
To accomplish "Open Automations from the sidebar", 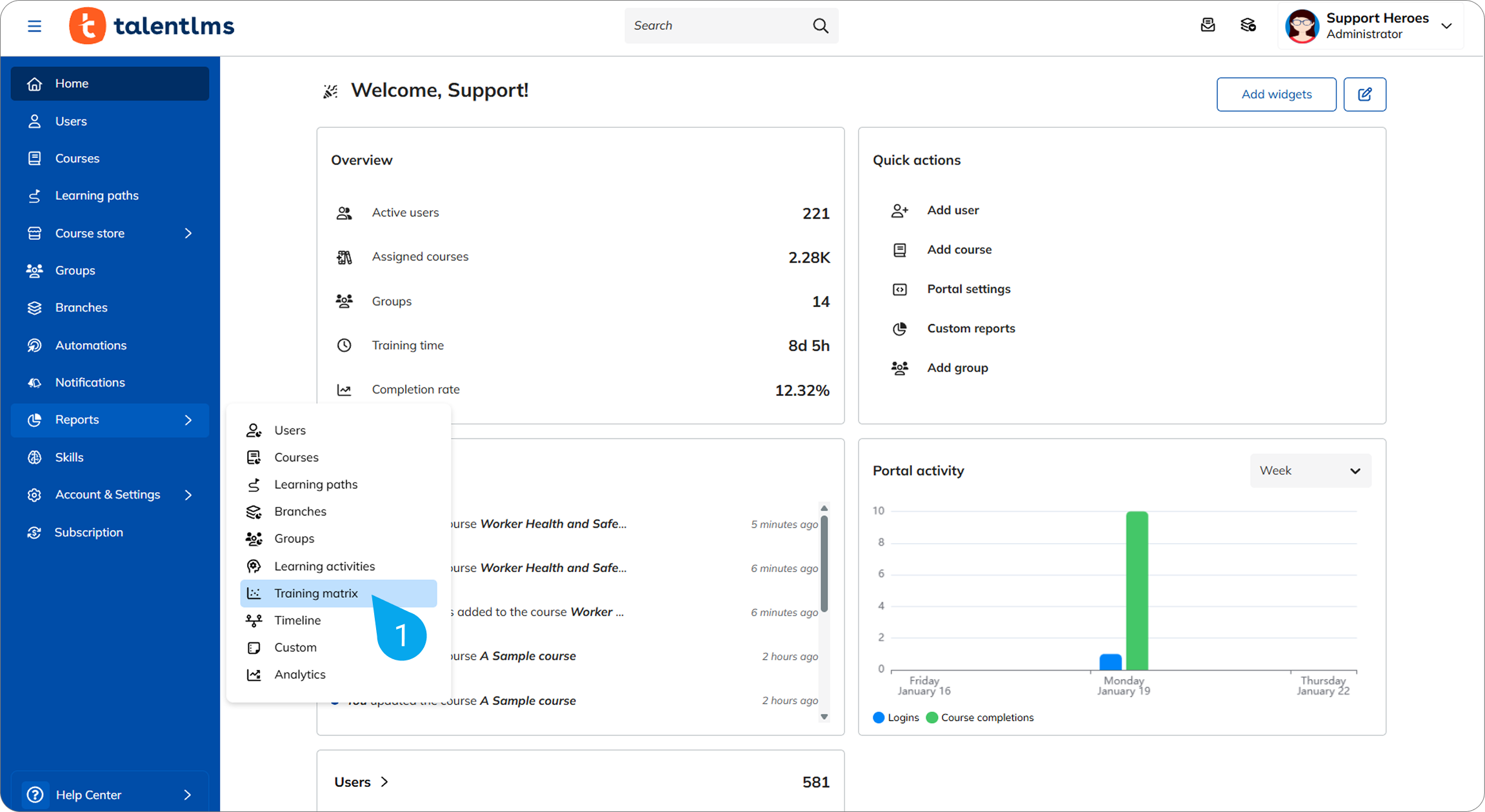I will click(90, 345).
